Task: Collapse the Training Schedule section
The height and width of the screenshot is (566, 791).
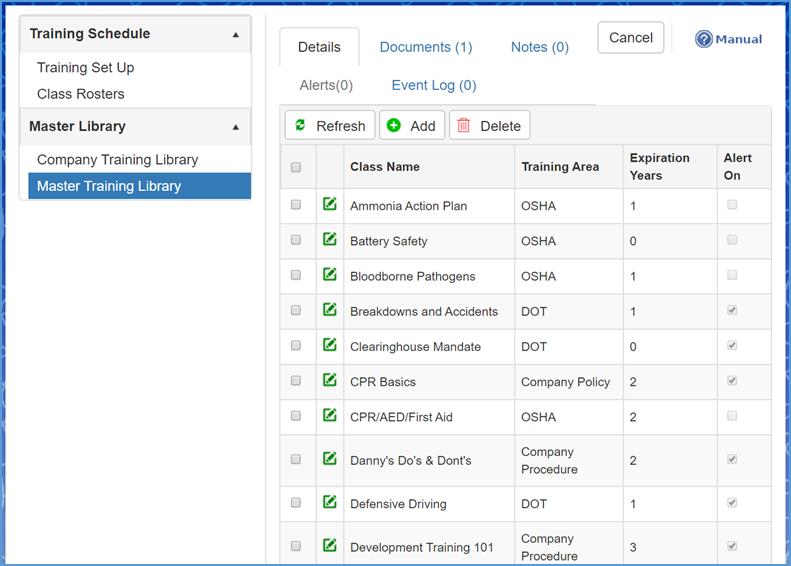Action: [236, 35]
